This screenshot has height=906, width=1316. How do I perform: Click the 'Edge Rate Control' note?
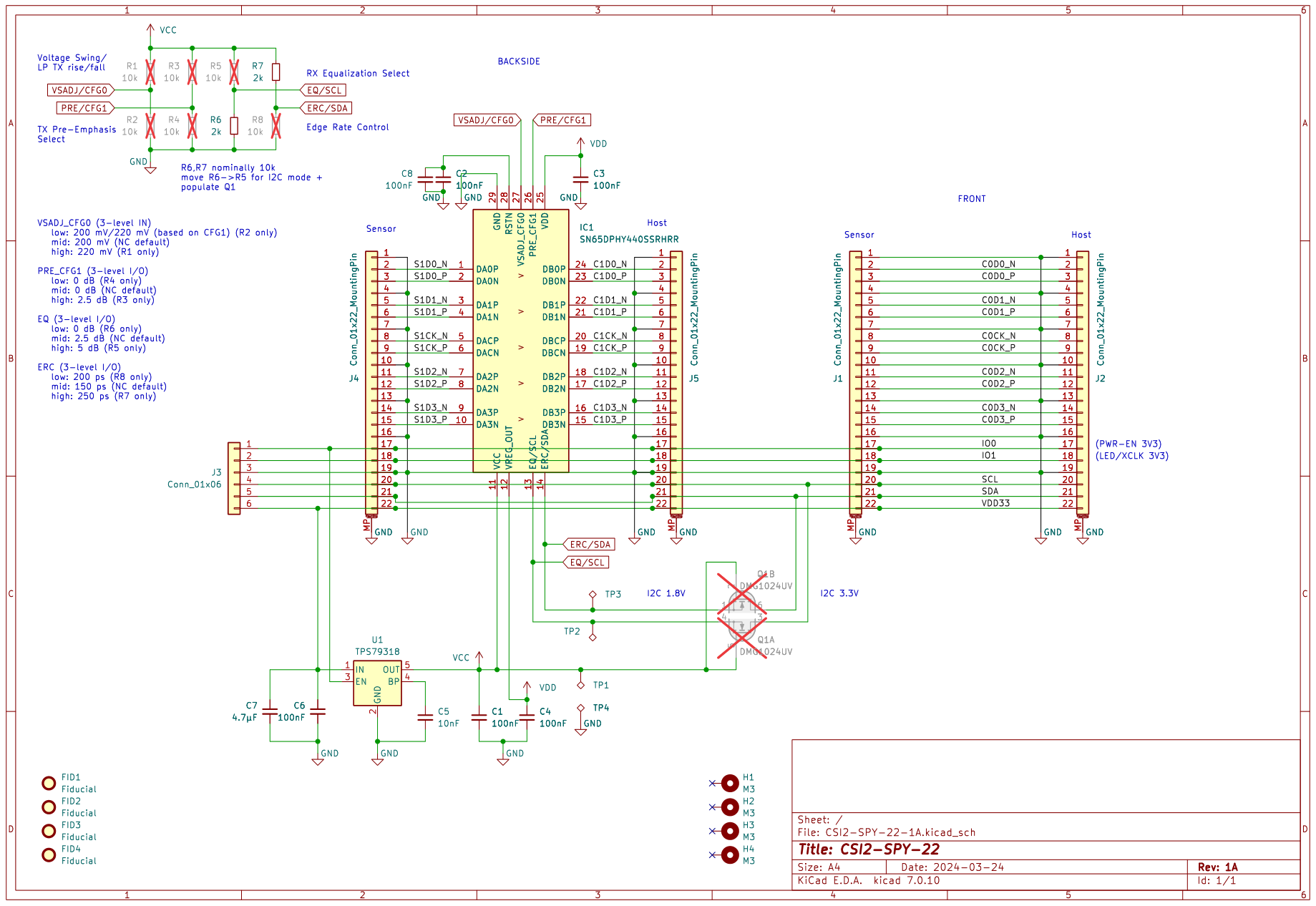(348, 127)
